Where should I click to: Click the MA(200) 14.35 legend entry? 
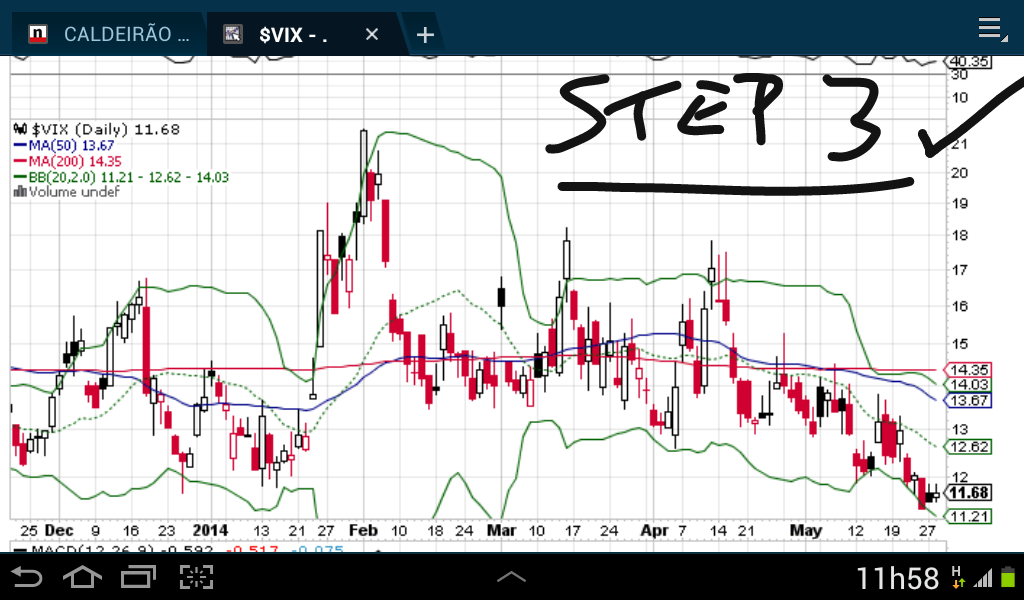(x=67, y=161)
